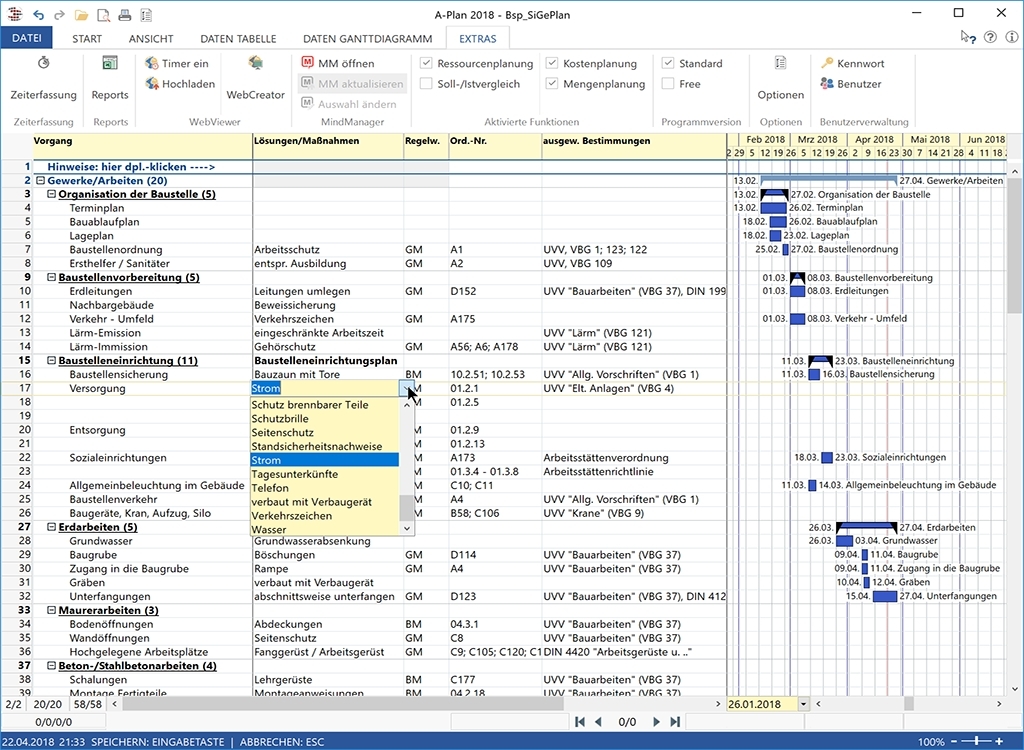Viewport: 1024px width, 750px height.
Task: Jump to last record navigation button
Action: click(x=675, y=721)
